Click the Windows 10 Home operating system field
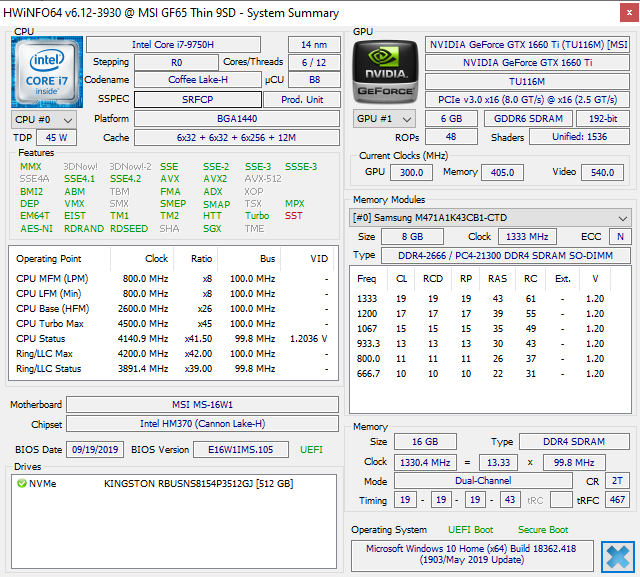Image resolution: width=640 pixels, height=577 pixels. click(470, 555)
